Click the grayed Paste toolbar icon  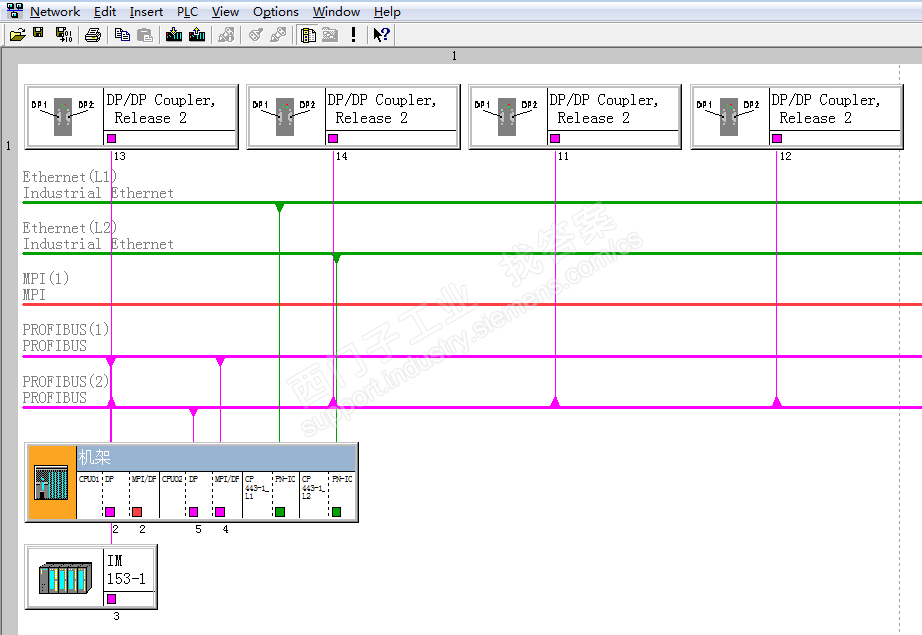point(145,35)
